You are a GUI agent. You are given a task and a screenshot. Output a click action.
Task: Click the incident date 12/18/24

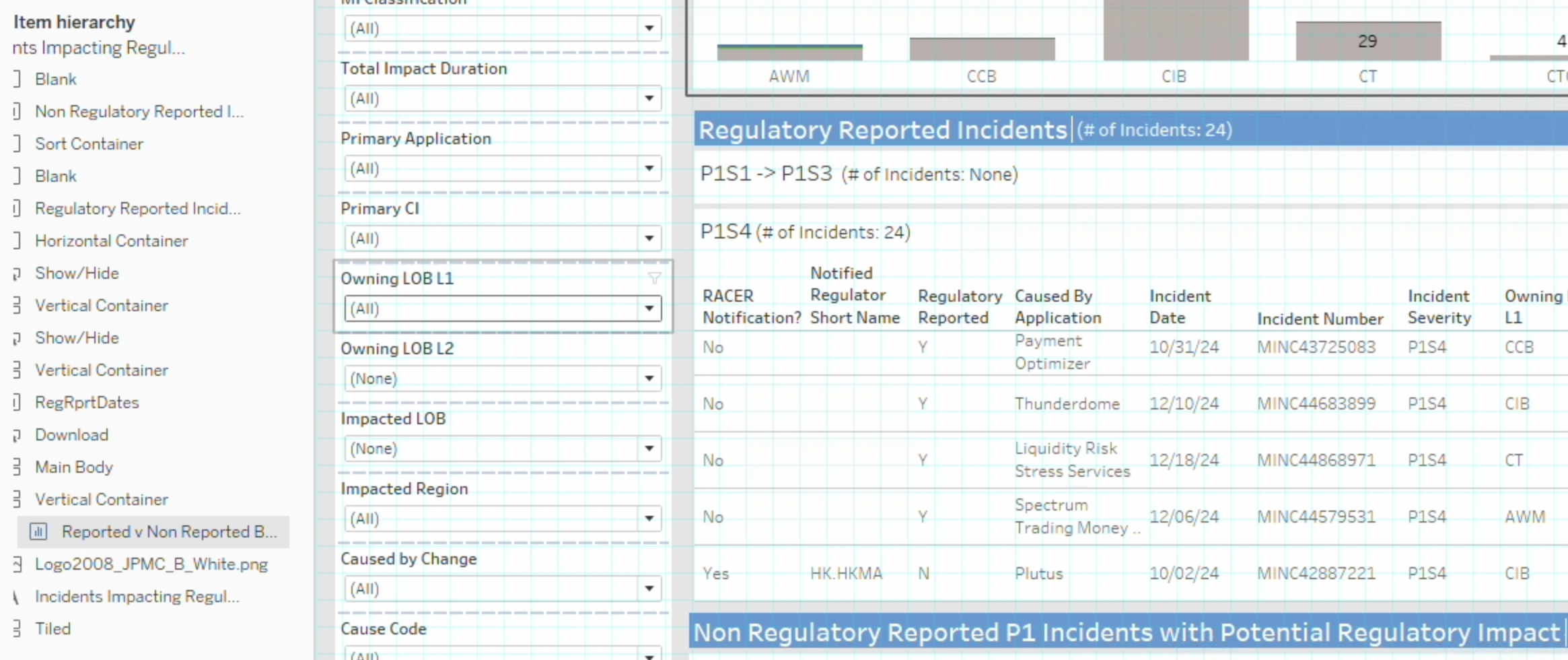(x=1184, y=460)
